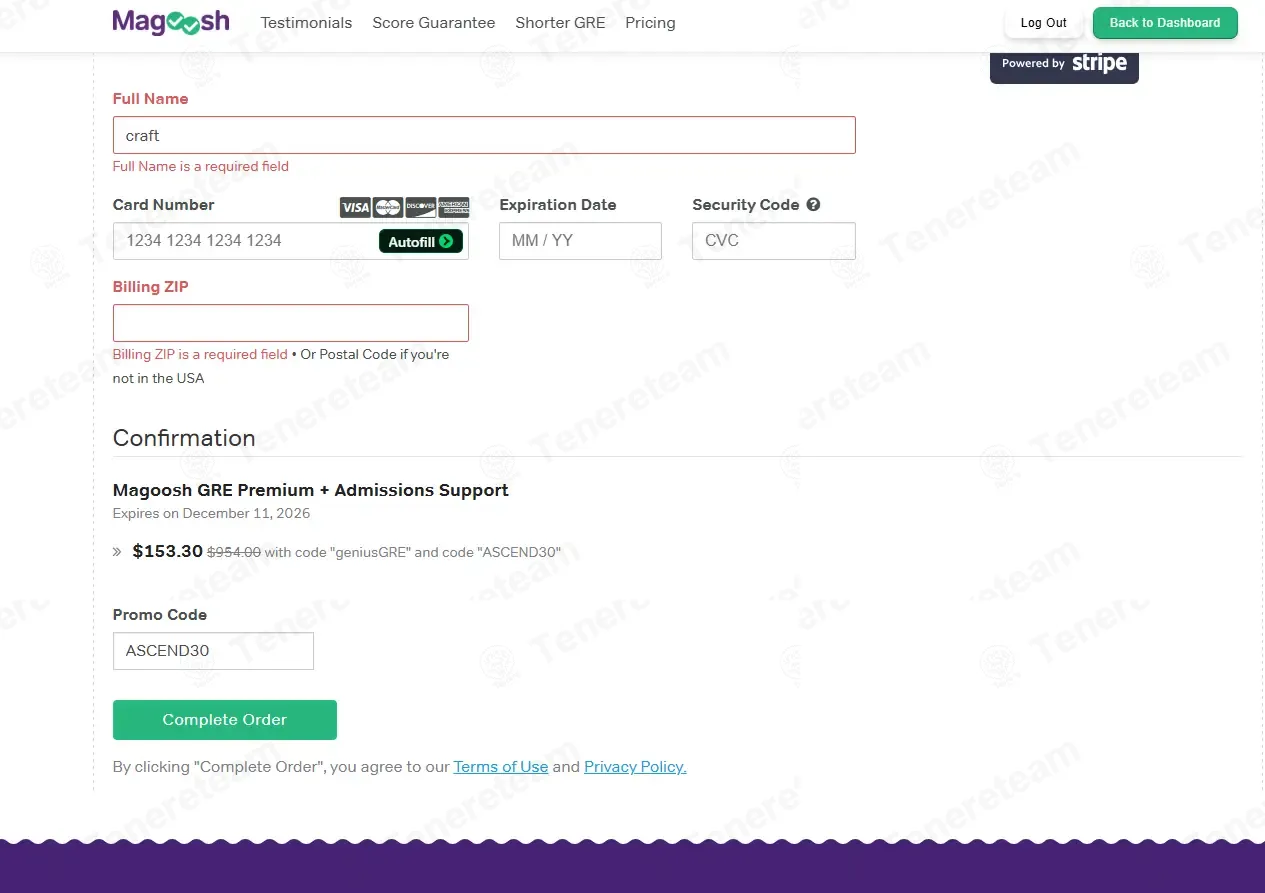Screen dimensions: 1265x893
Task: Go to Shorter GRE page
Action: coord(560,23)
